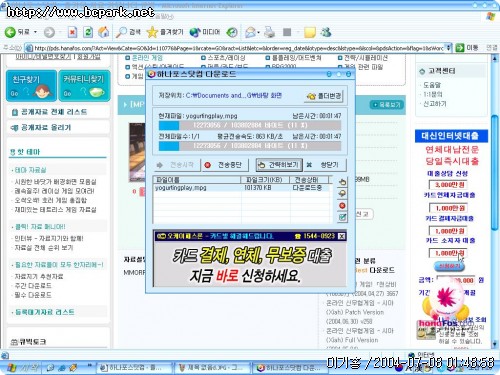Open 등록대기자료 리스트 link
500x375 pixels.
[45, 312]
